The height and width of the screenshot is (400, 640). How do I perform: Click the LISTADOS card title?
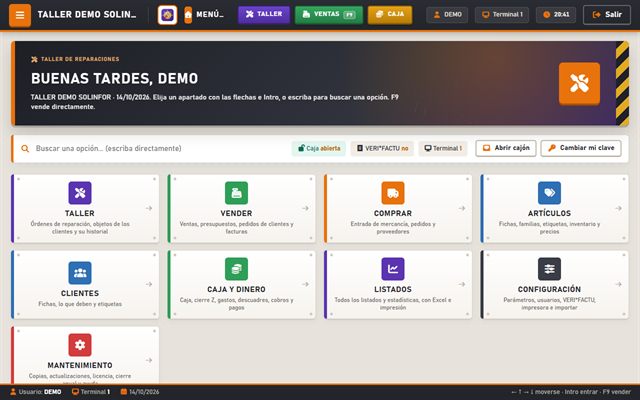pos(393,289)
